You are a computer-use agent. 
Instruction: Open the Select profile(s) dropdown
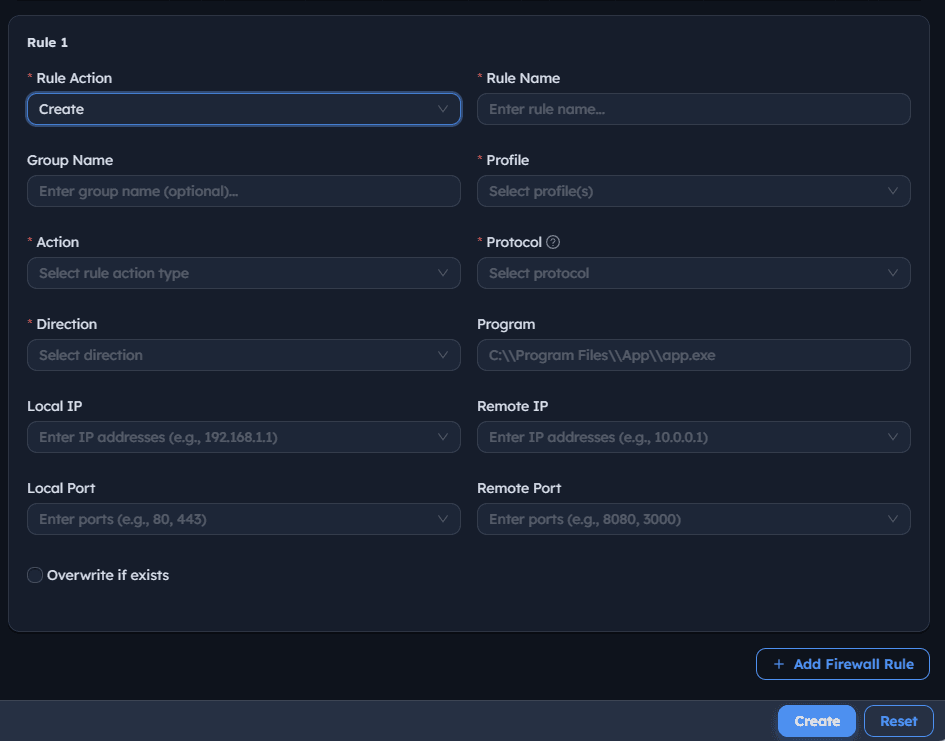tap(694, 191)
